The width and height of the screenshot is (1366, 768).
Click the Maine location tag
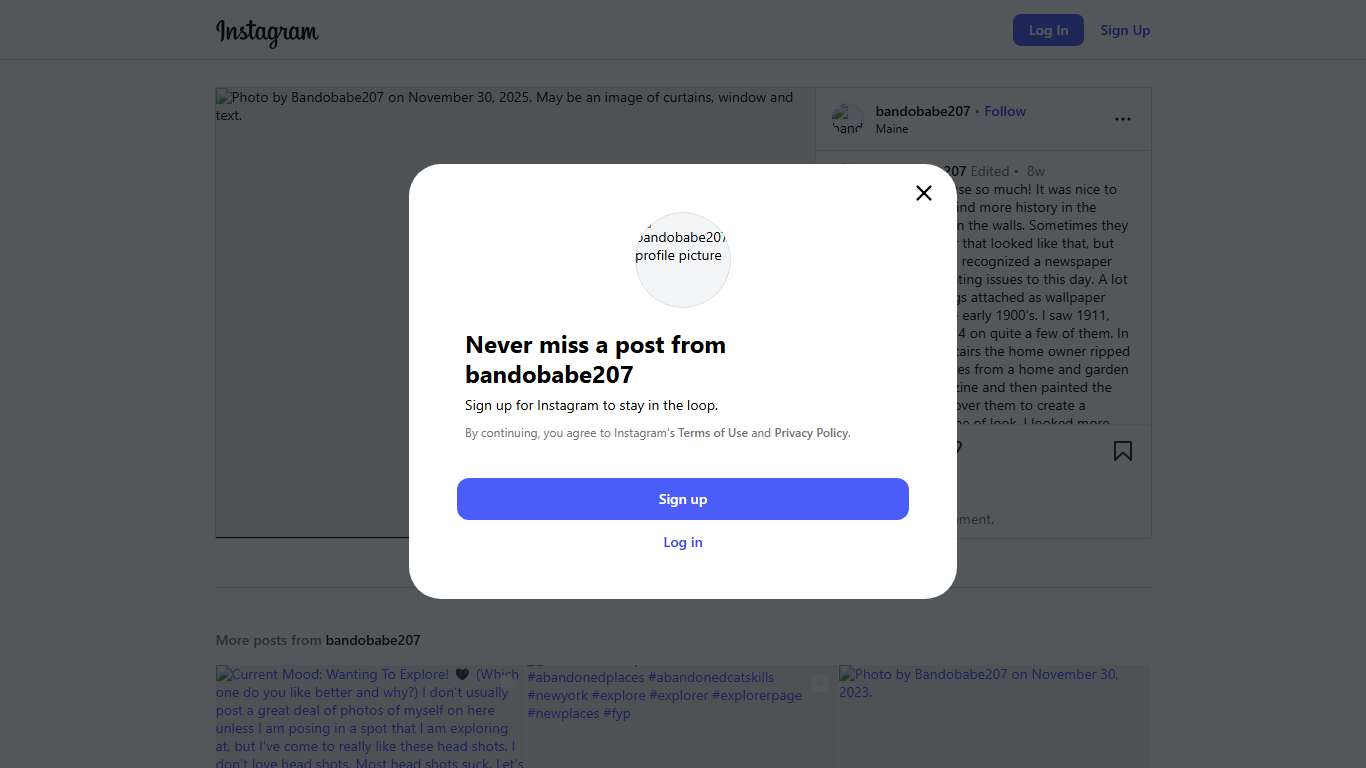coord(892,129)
